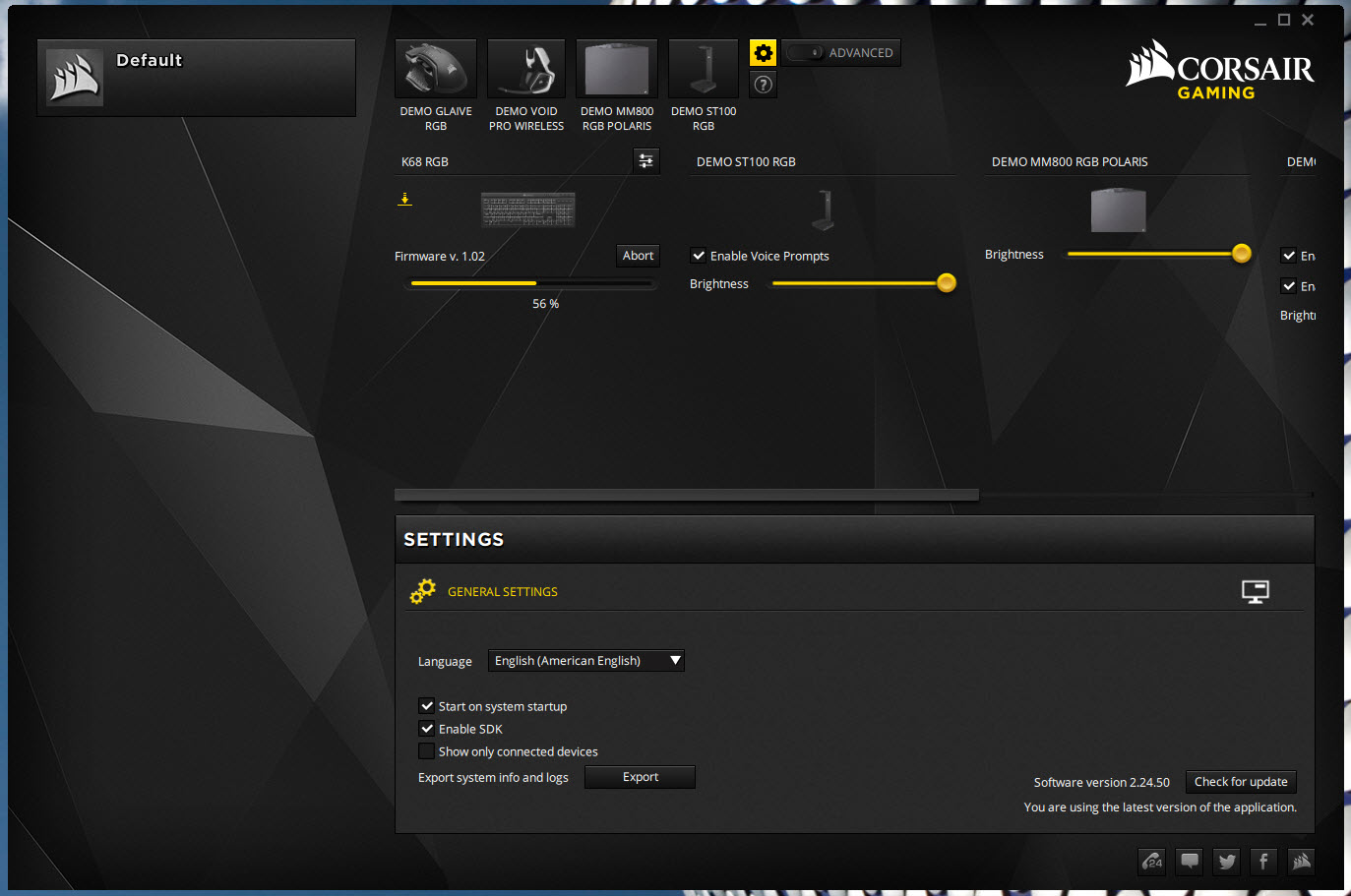Image resolution: width=1351 pixels, height=896 pixels.
Task: Click the 'You are using the latest version' message
Action: coord(1160,807)
